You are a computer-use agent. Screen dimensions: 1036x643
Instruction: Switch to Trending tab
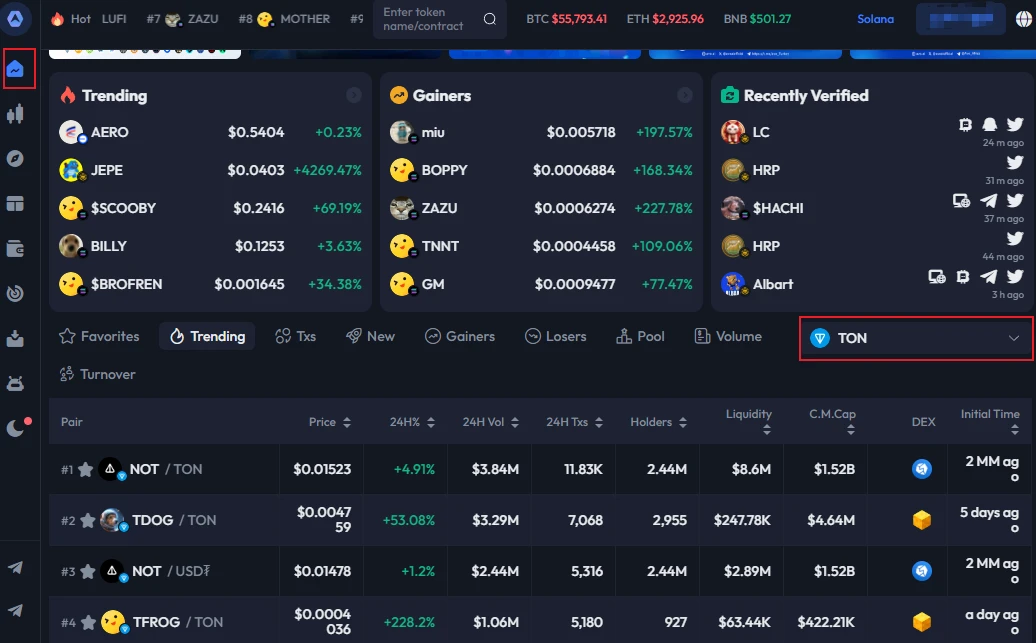click(207, 336)
